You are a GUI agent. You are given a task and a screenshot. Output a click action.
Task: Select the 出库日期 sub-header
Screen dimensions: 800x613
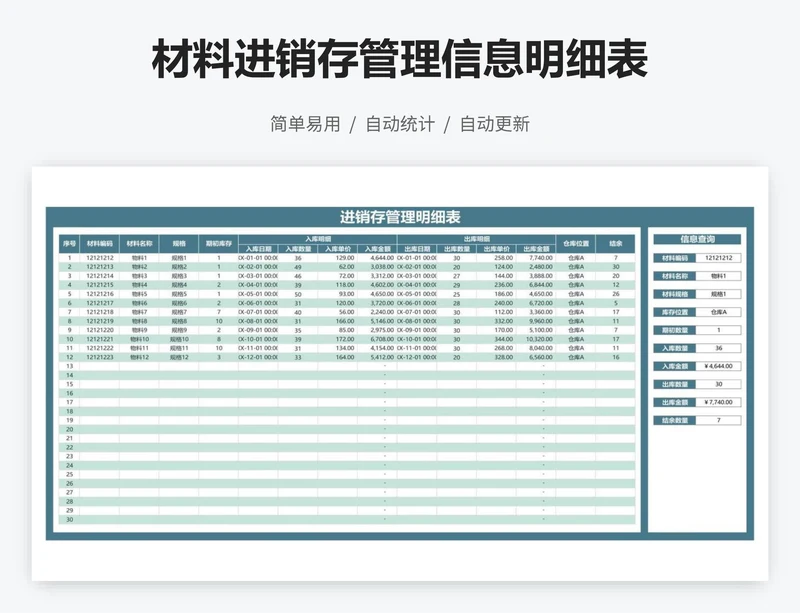coord(417,249)
